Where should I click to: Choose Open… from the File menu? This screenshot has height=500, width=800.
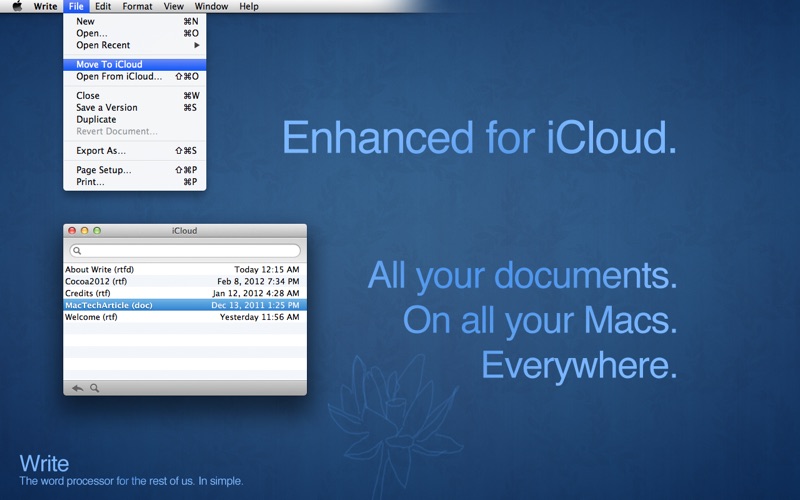pos(135,33)
